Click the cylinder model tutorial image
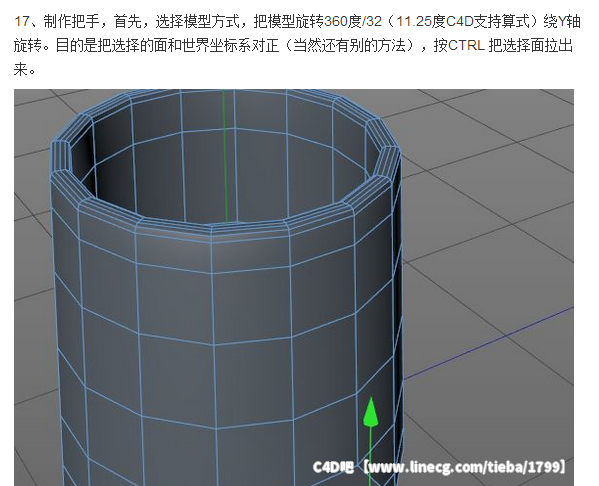Screen dimensions: 599x486 [294, 287]
